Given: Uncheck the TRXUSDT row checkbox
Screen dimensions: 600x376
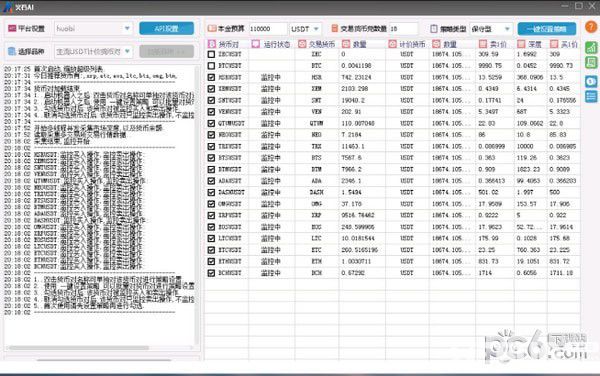Looking at the screenshot, I should click(x=211, y=146).
